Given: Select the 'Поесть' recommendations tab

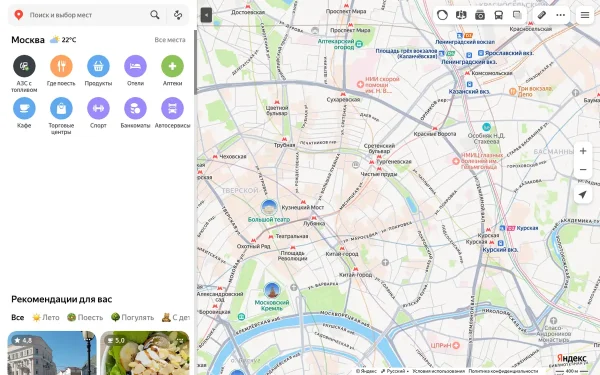Looking at the screenshot, I should [x=85, y=317].
